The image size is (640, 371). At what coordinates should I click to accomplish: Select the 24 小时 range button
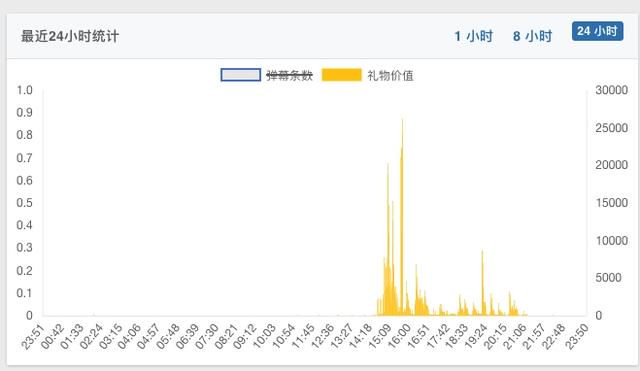pos(598,31)
